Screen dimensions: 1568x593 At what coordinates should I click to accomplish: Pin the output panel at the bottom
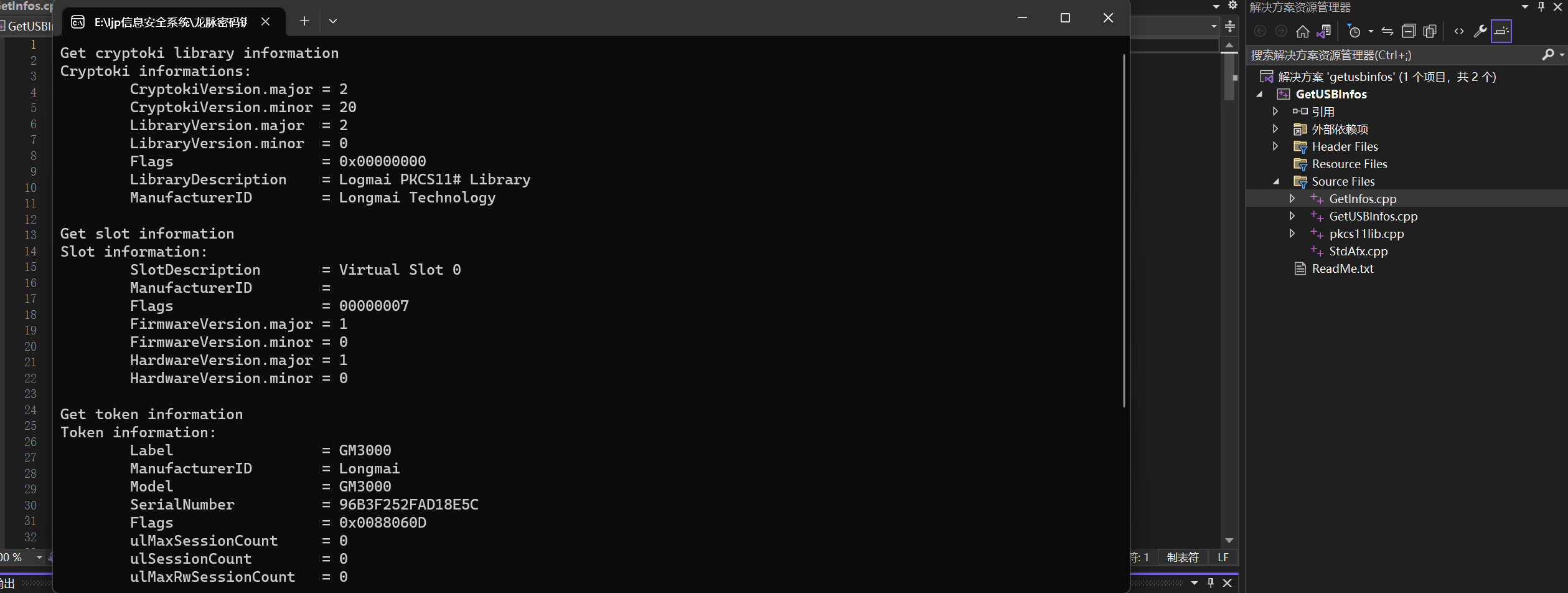1211,583
